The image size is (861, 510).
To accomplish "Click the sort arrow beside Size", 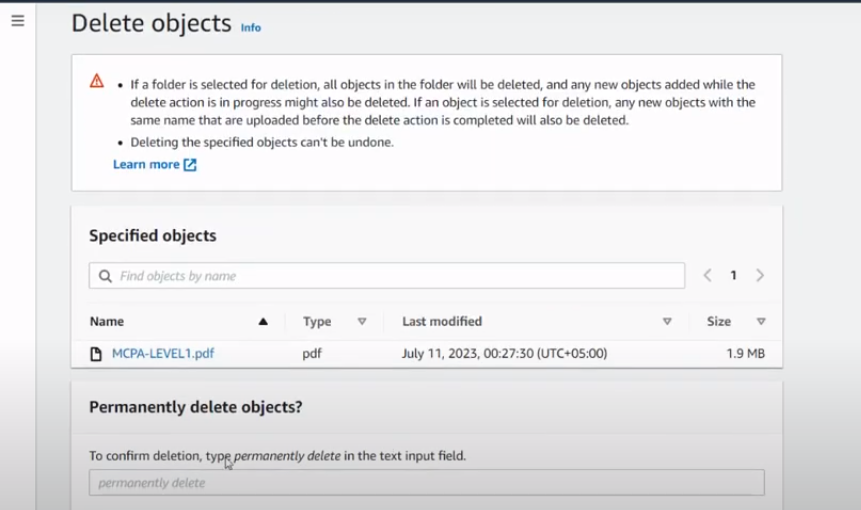I will click(x=761, y=322).
